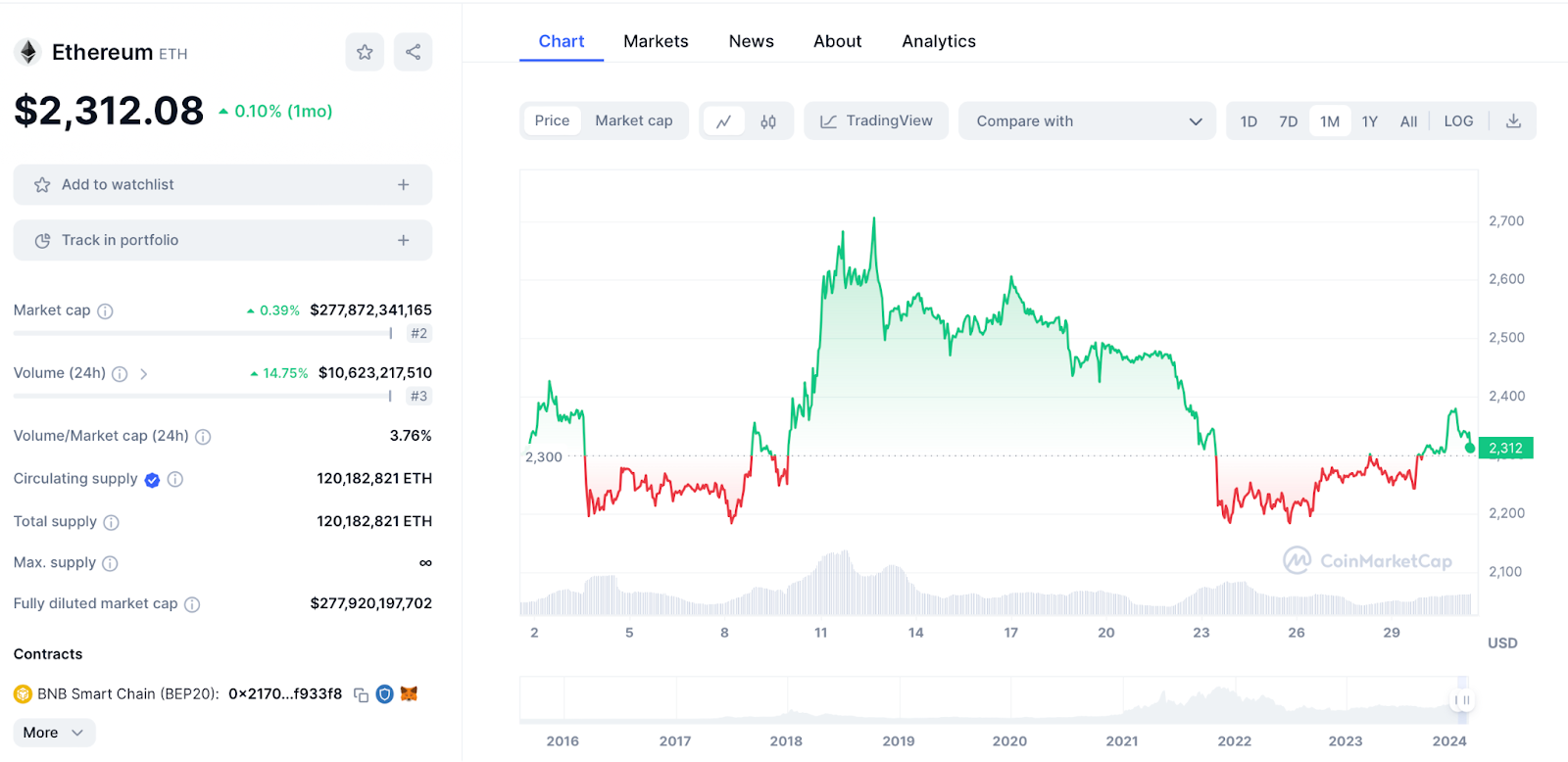Click the Volume (24h) rank progress bar
Screen dimensions: 1568x762
pos(203,397)
